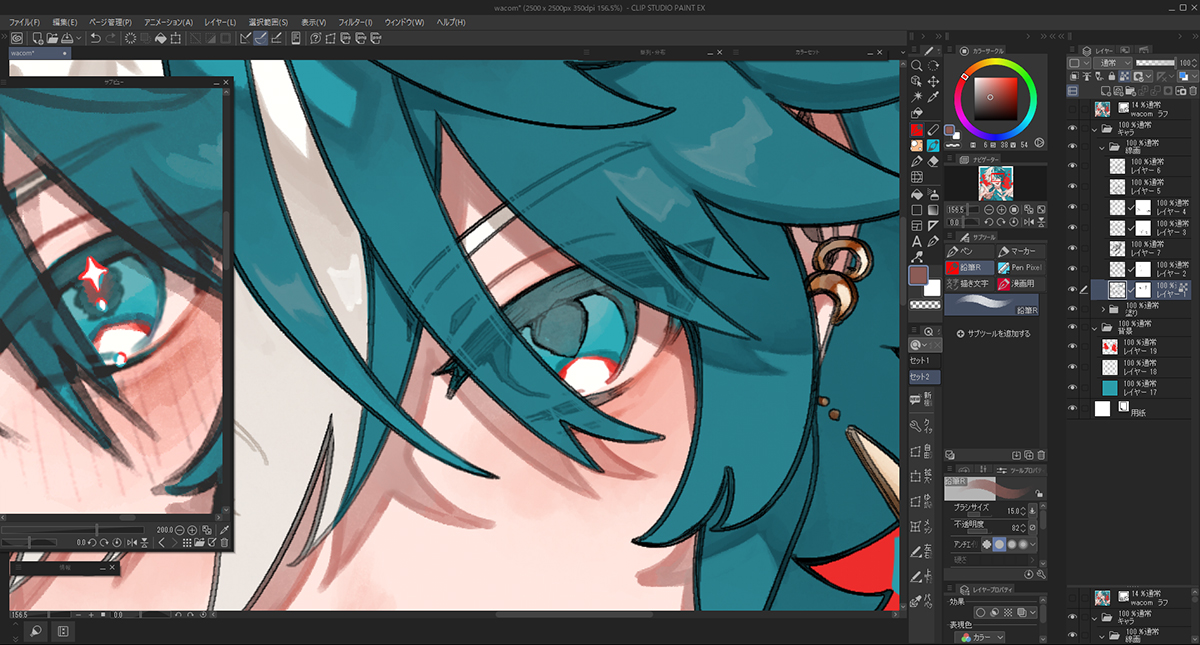1200x645 pixels.
Task: Switch to the wacom* canvas tab
Action: click(x=39, y=52)
